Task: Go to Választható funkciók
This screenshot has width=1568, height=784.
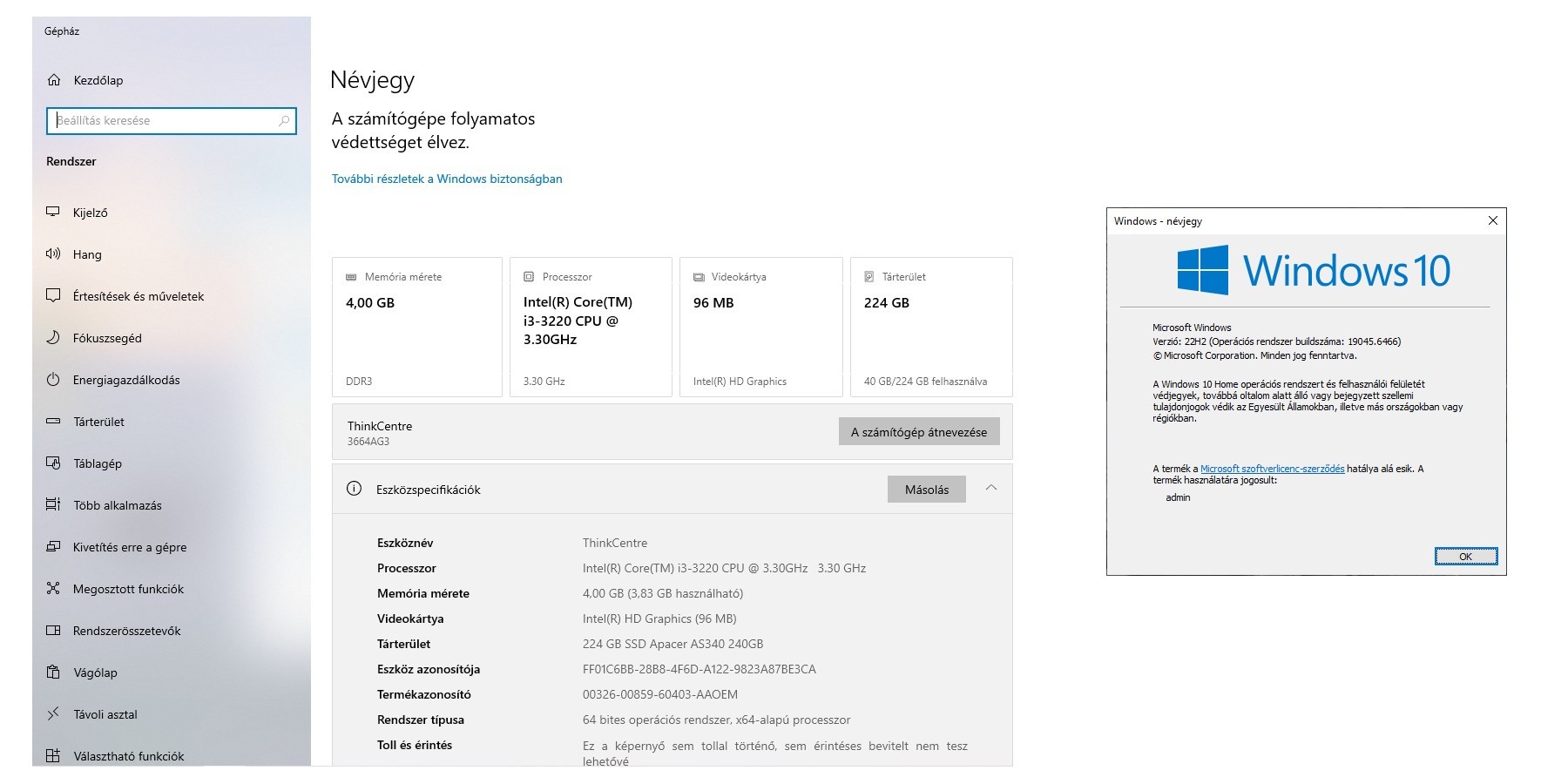Action: (128, 756)
